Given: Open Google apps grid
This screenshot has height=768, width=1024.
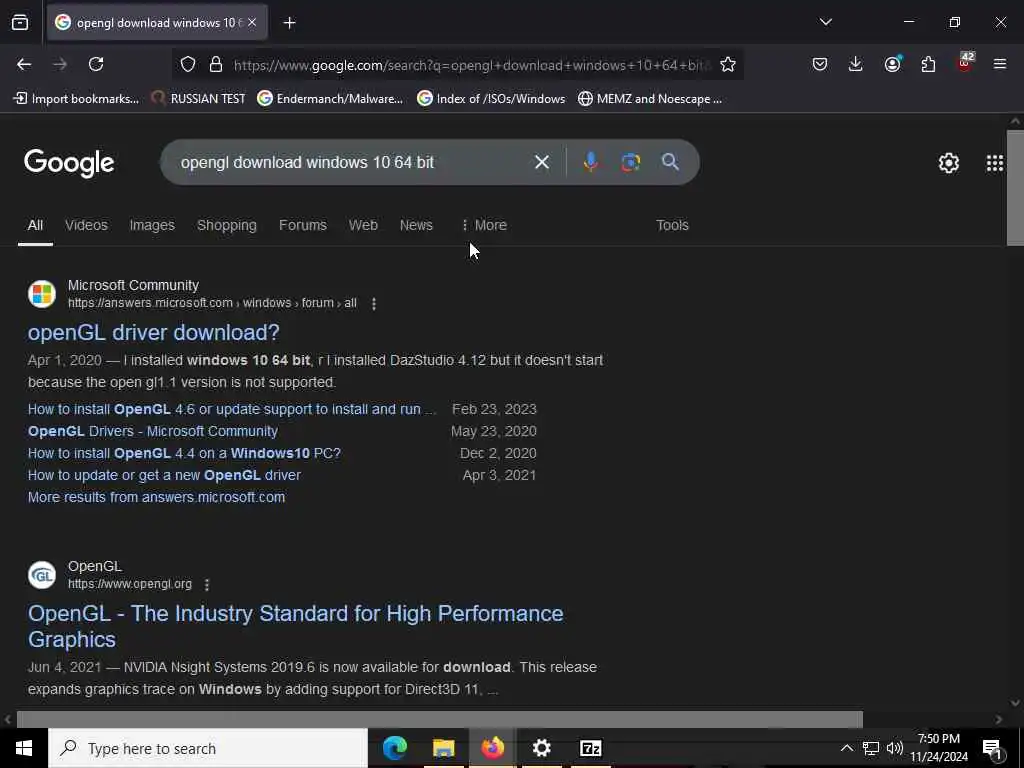Looking at the screenshot, I should coord(994,163).
